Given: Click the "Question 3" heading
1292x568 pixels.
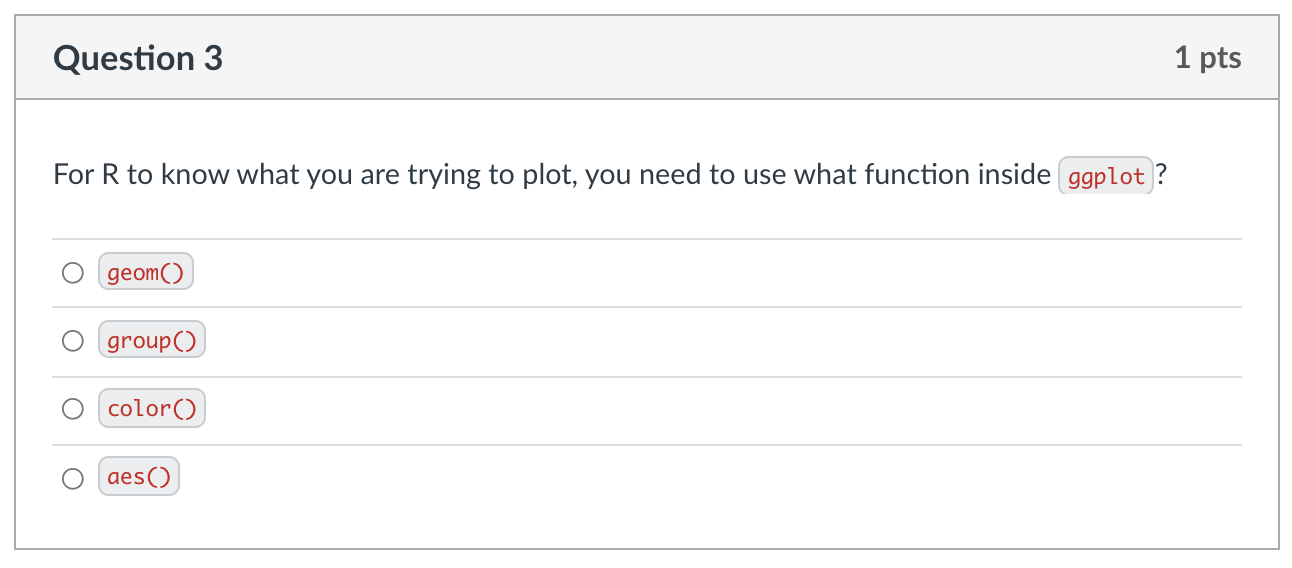Looking at the screenshot, I should click(x=138, y=59).
